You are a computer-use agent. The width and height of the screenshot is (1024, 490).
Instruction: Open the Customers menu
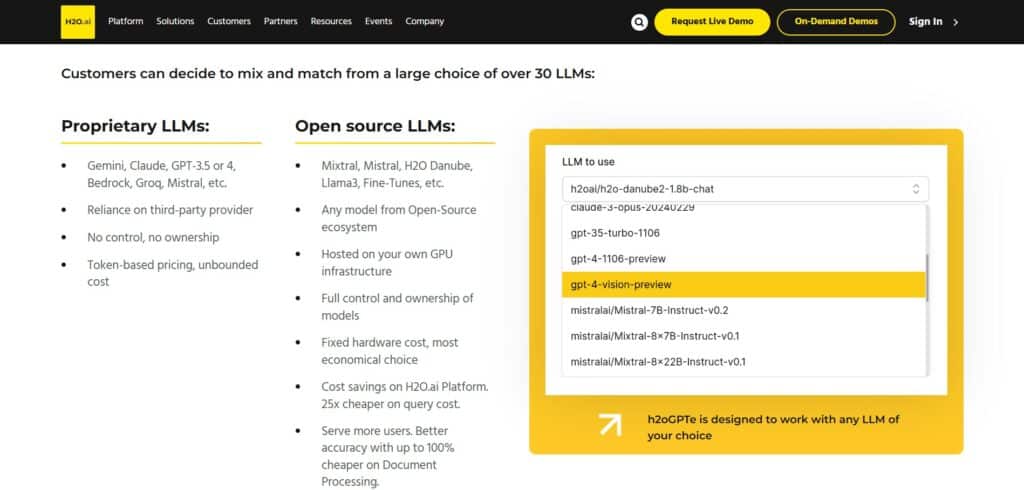[229, 22]
